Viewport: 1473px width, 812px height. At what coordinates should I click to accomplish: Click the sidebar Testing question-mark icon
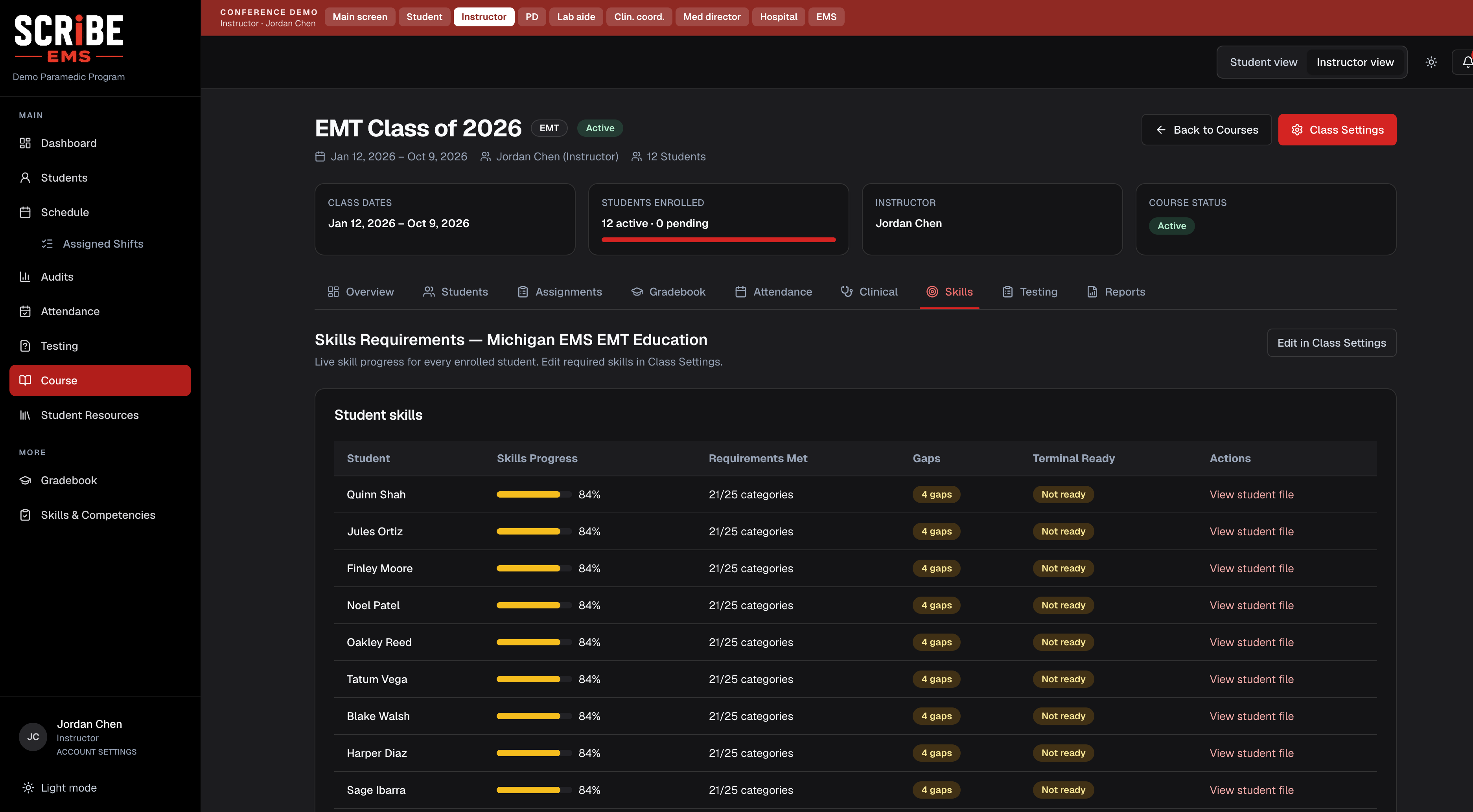point(25,346)
